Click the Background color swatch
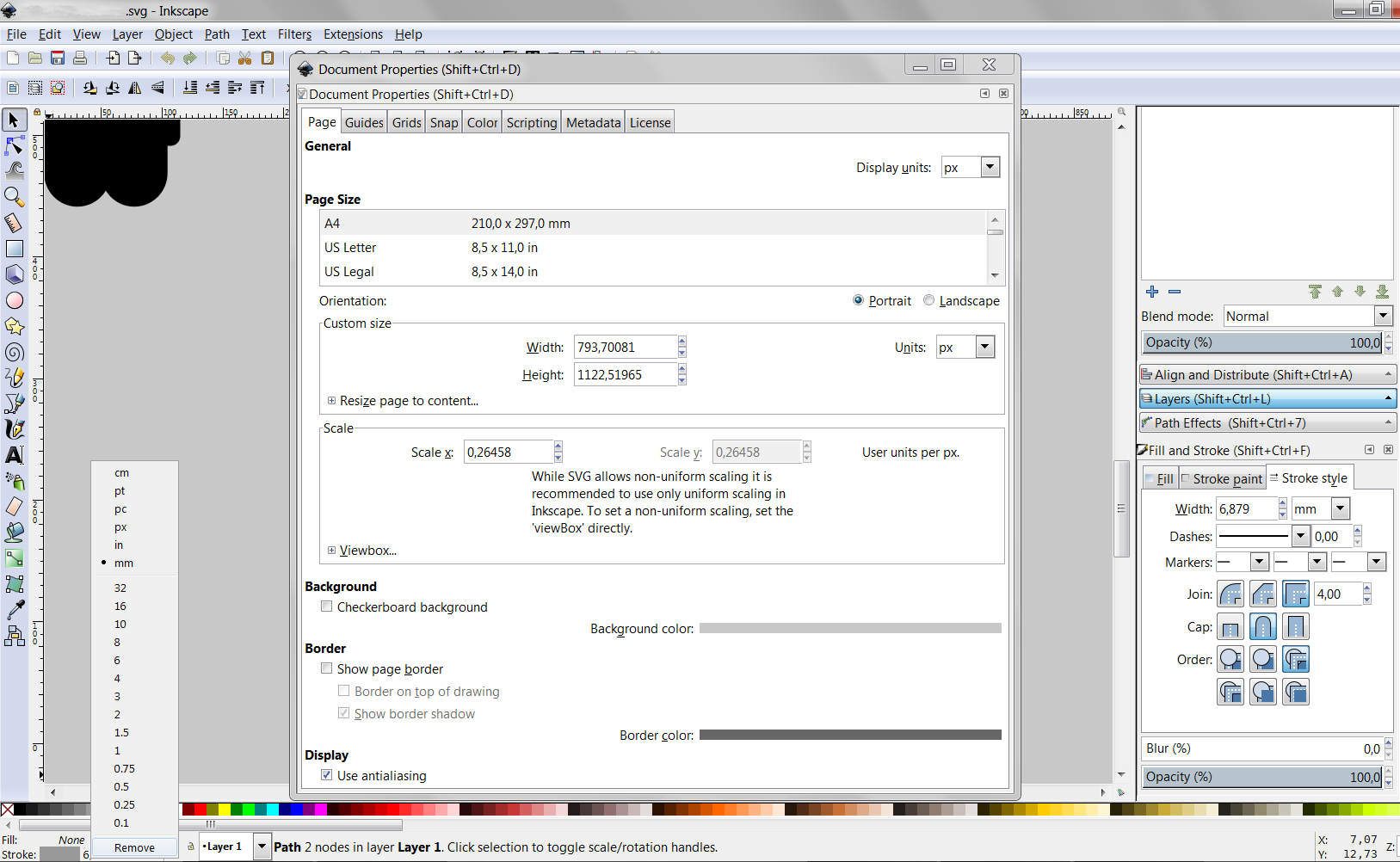Screen dimensions: 1400x862 tap(849, 628)
